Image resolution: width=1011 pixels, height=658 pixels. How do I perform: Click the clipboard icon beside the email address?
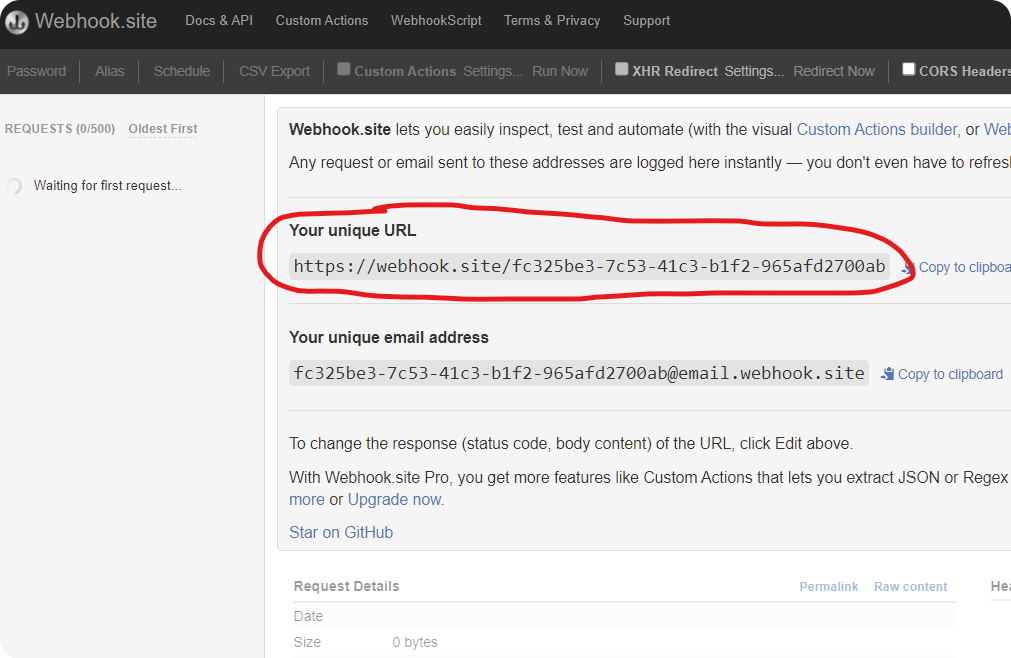click(887, 374)
